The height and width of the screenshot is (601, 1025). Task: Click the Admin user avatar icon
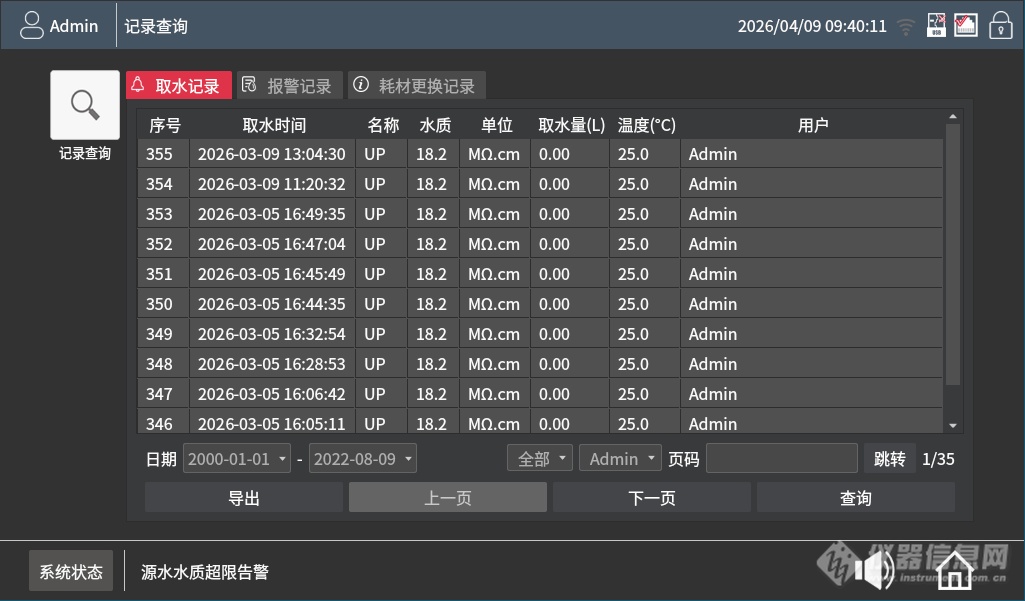click(x=31, y=26)
